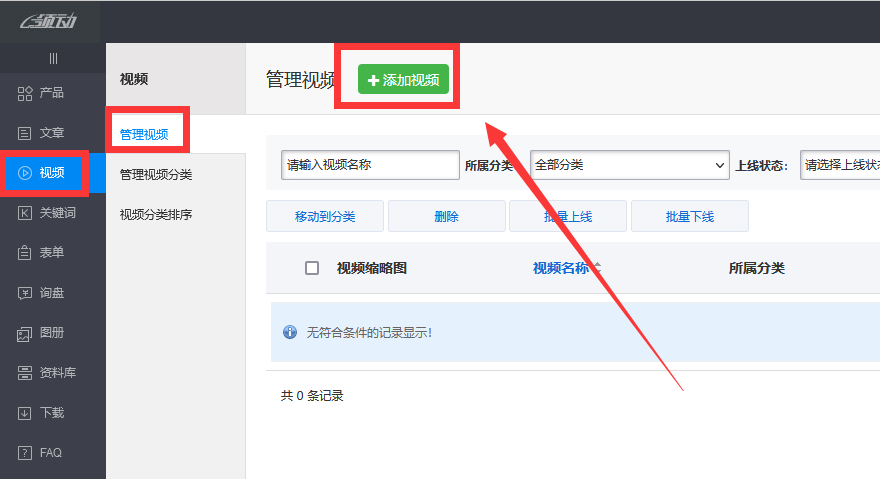Click the 资料库 sidebar icon
Image resolution: width=880 pixels, height=479 pixels.
pos(25,373)
